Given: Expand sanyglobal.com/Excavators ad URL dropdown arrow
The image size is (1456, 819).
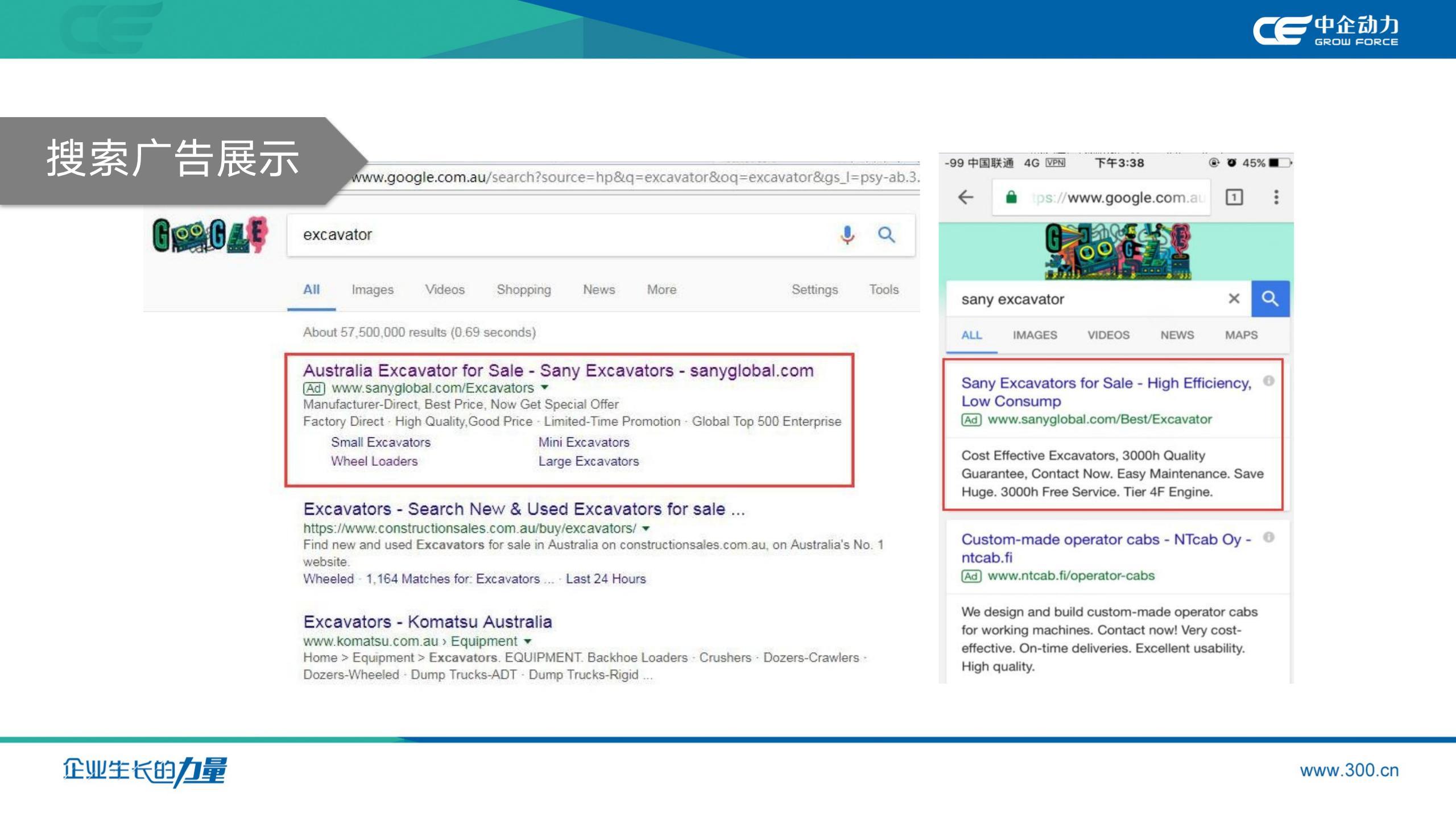Looking at the screenshot, I should (x=544, y=387).
